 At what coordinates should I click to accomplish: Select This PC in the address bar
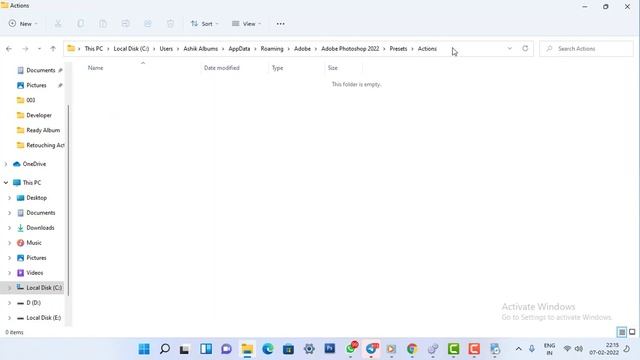[x=93, y=49]
